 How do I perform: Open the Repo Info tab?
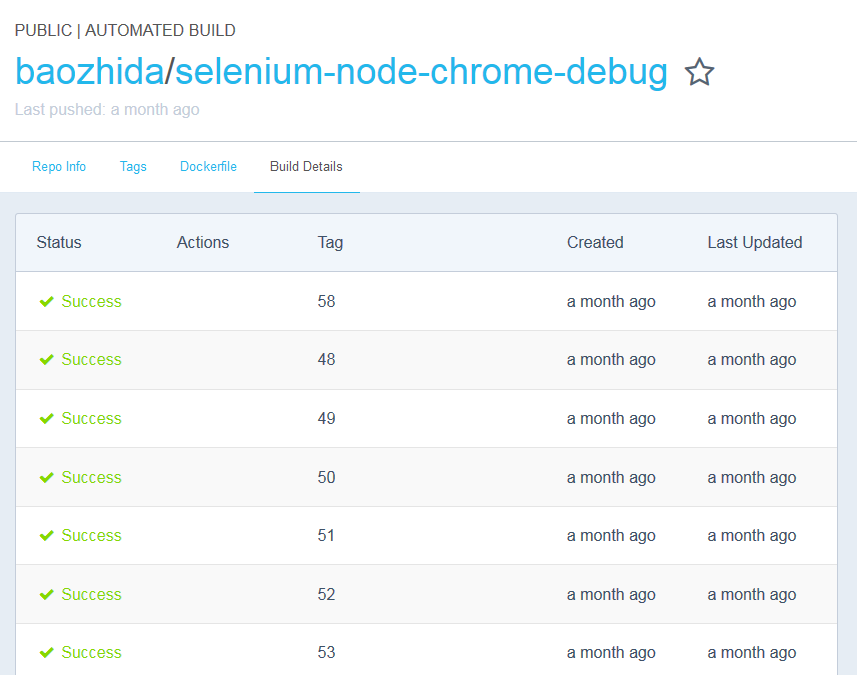pos(59,166)
